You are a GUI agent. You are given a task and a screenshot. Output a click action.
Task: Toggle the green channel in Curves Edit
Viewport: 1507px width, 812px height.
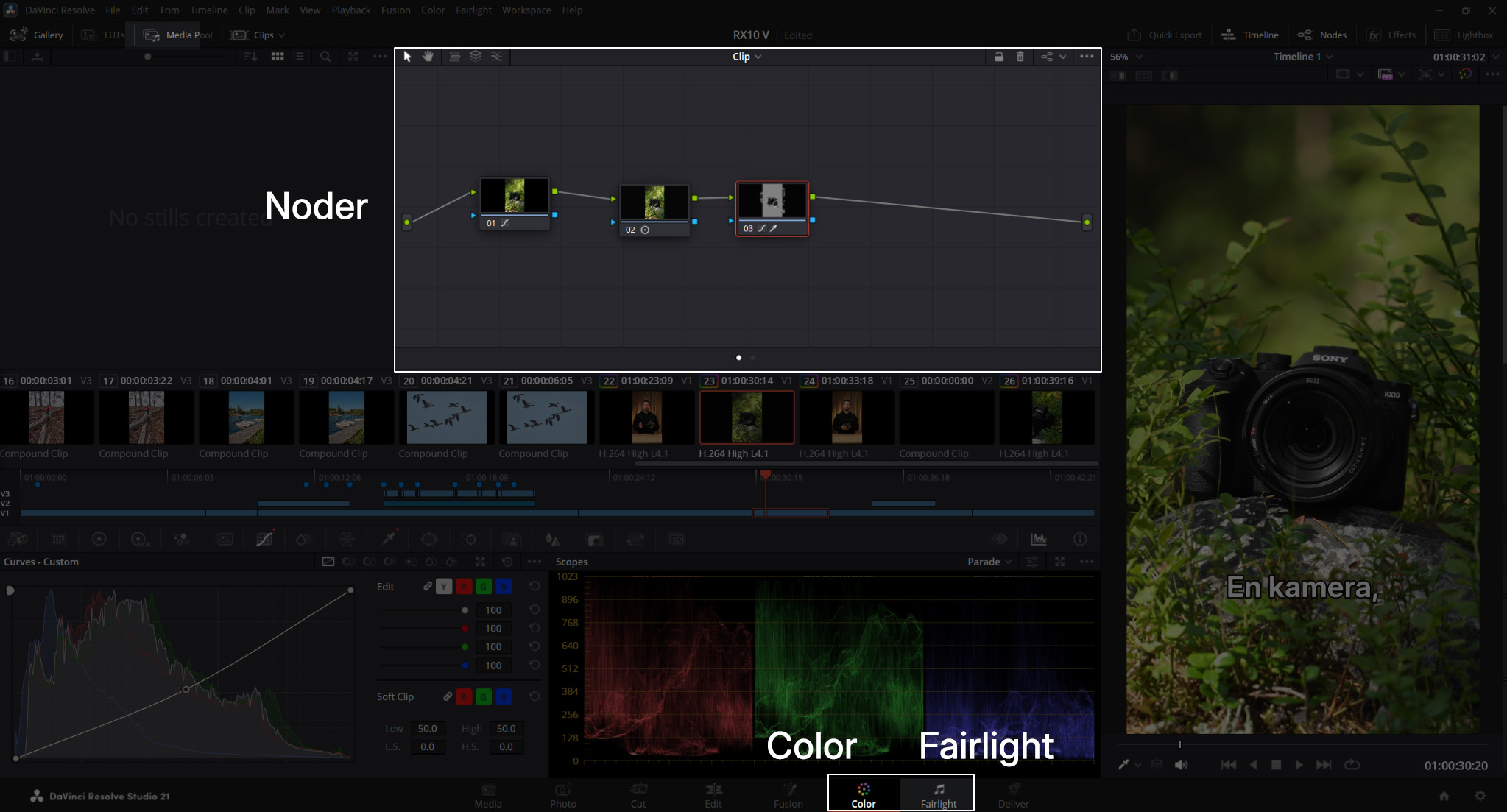coord(484,587)
